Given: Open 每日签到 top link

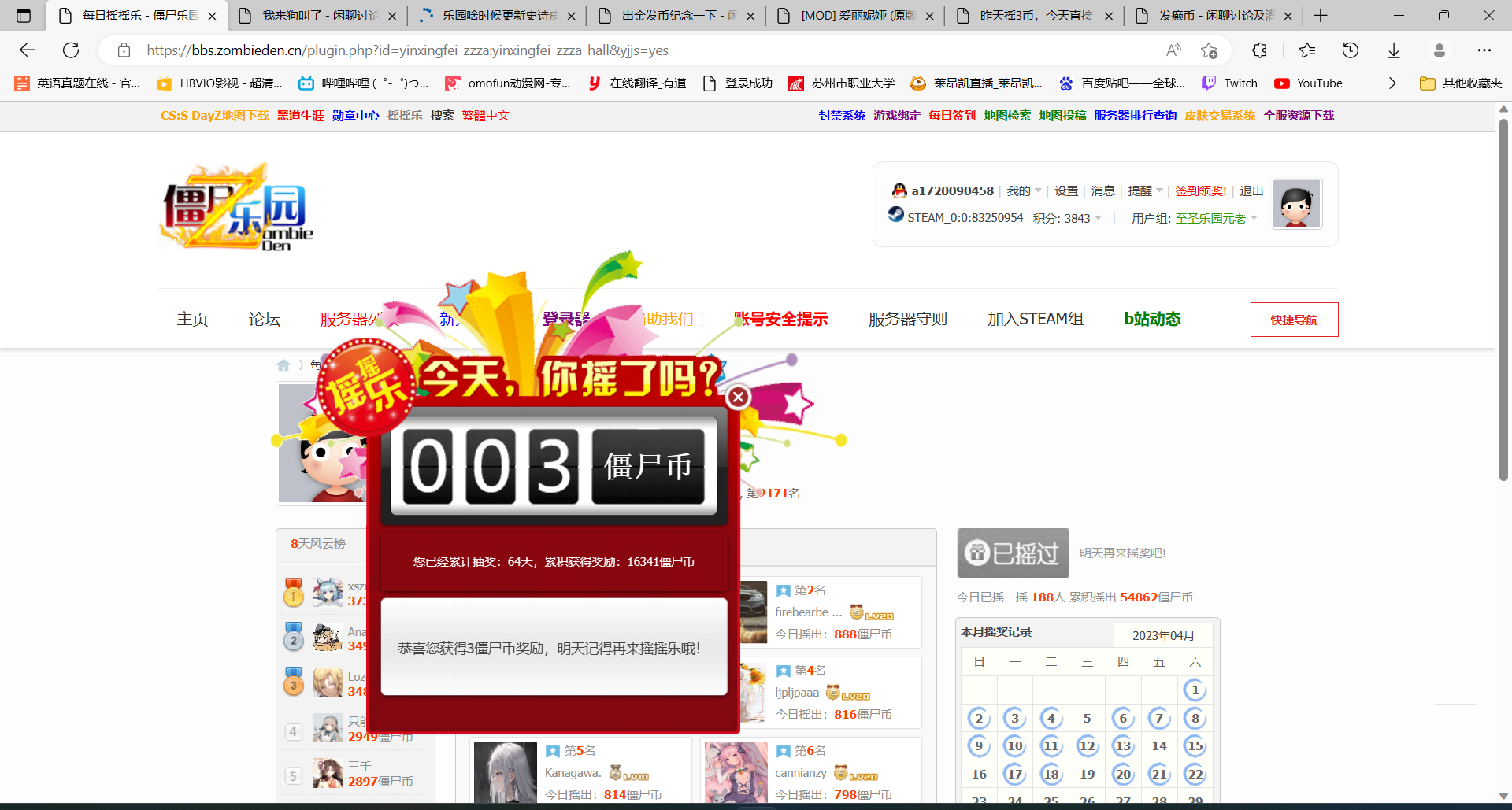Looking at the screenshot, I should point(952,116).
